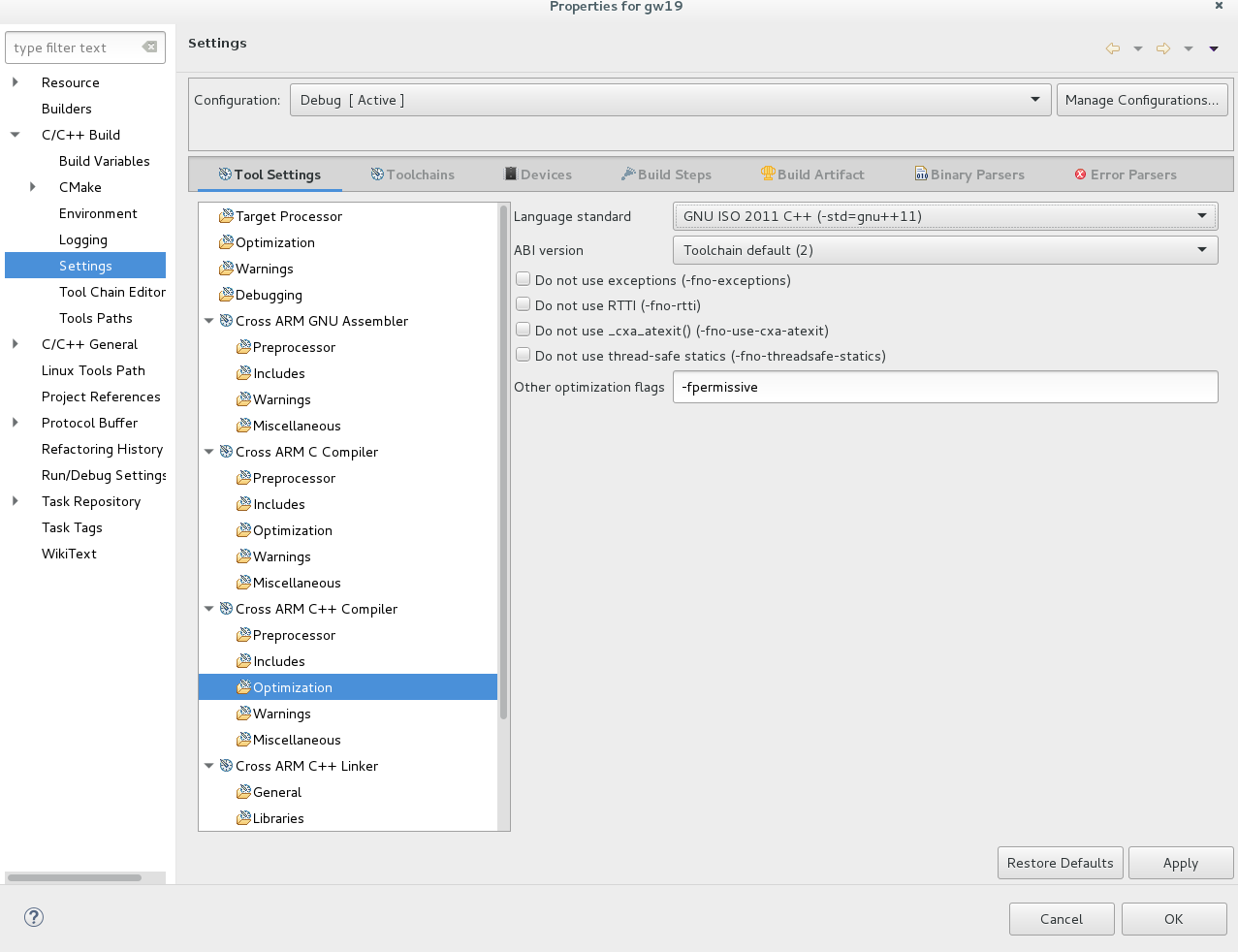The image size is (1238, 952).
Task: Click the Cross ARM C Compiler tool icon
Action: [x=226, y=452]
